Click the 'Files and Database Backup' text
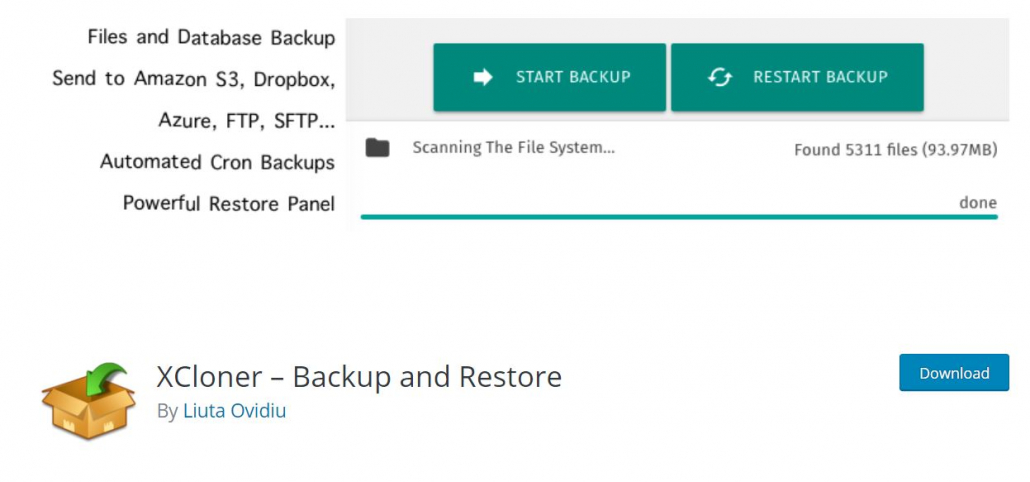The height and width of the screenshot is (482, 1030). click(x=211, y=38)
